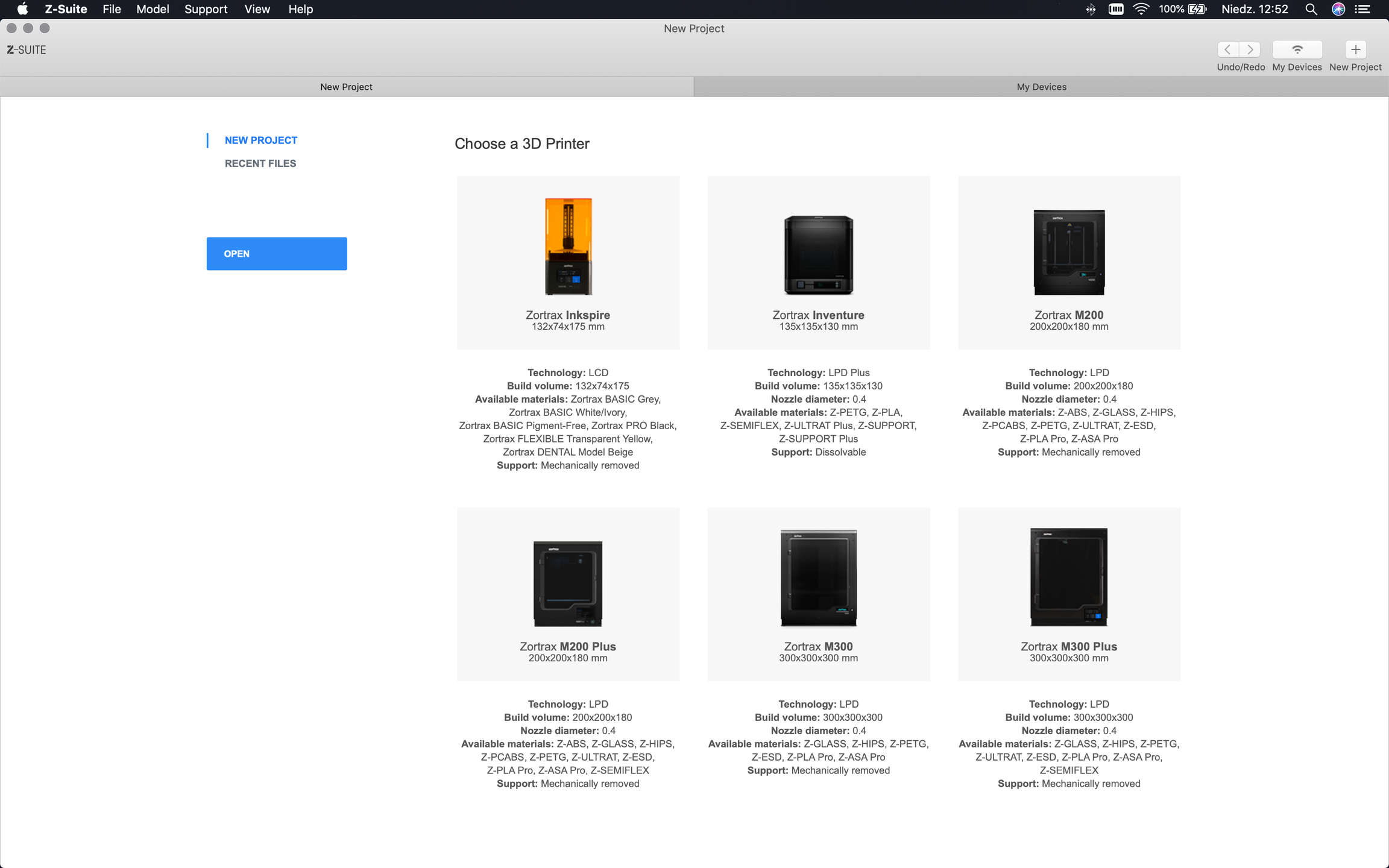1389x868 pixels.
Task: Choose the Zortrax M300 printer image
Action: pyautogui.click(x=819, y=578)
